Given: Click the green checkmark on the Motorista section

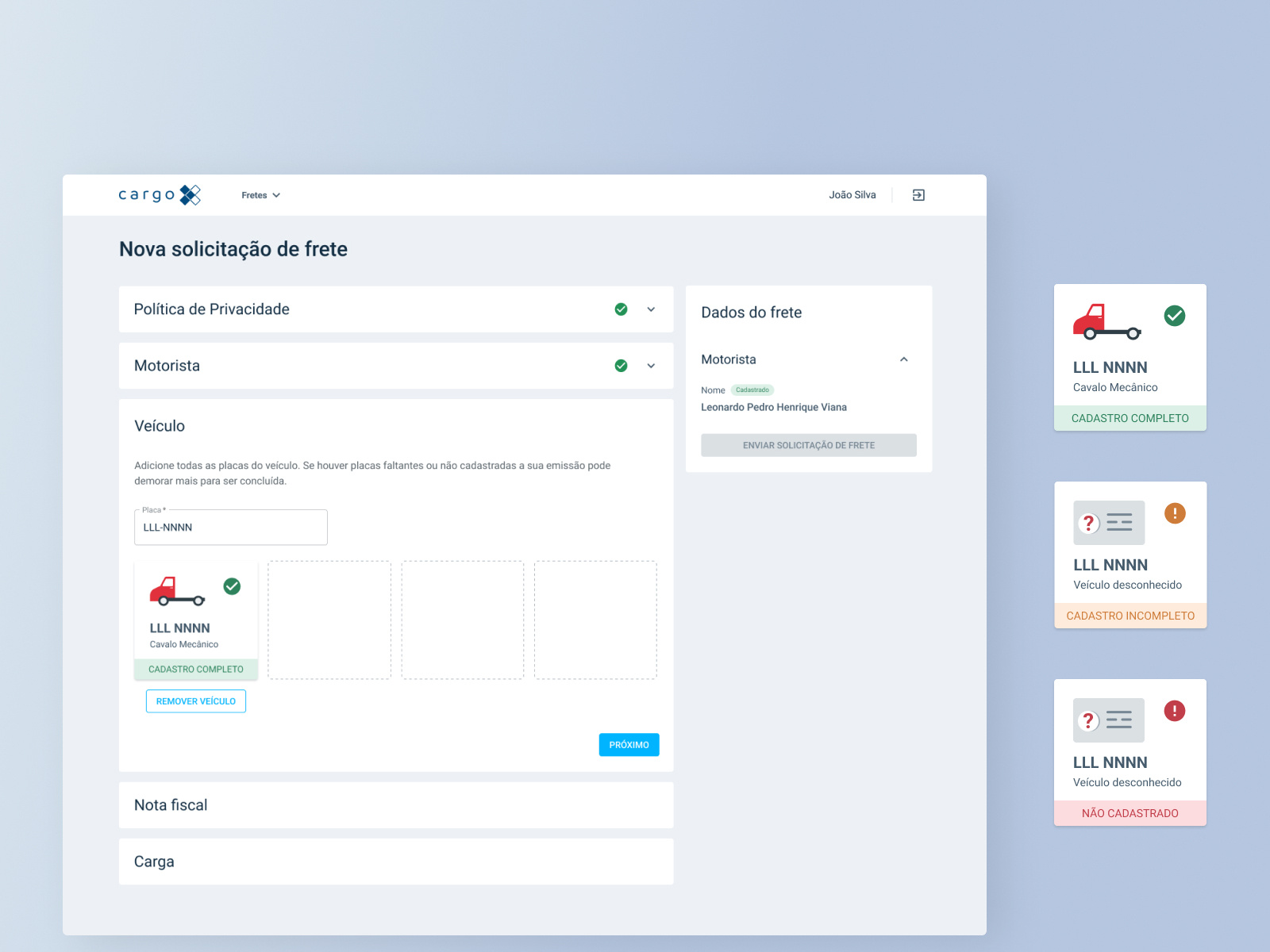Looking at the screenshot, I should click(621, 366).
